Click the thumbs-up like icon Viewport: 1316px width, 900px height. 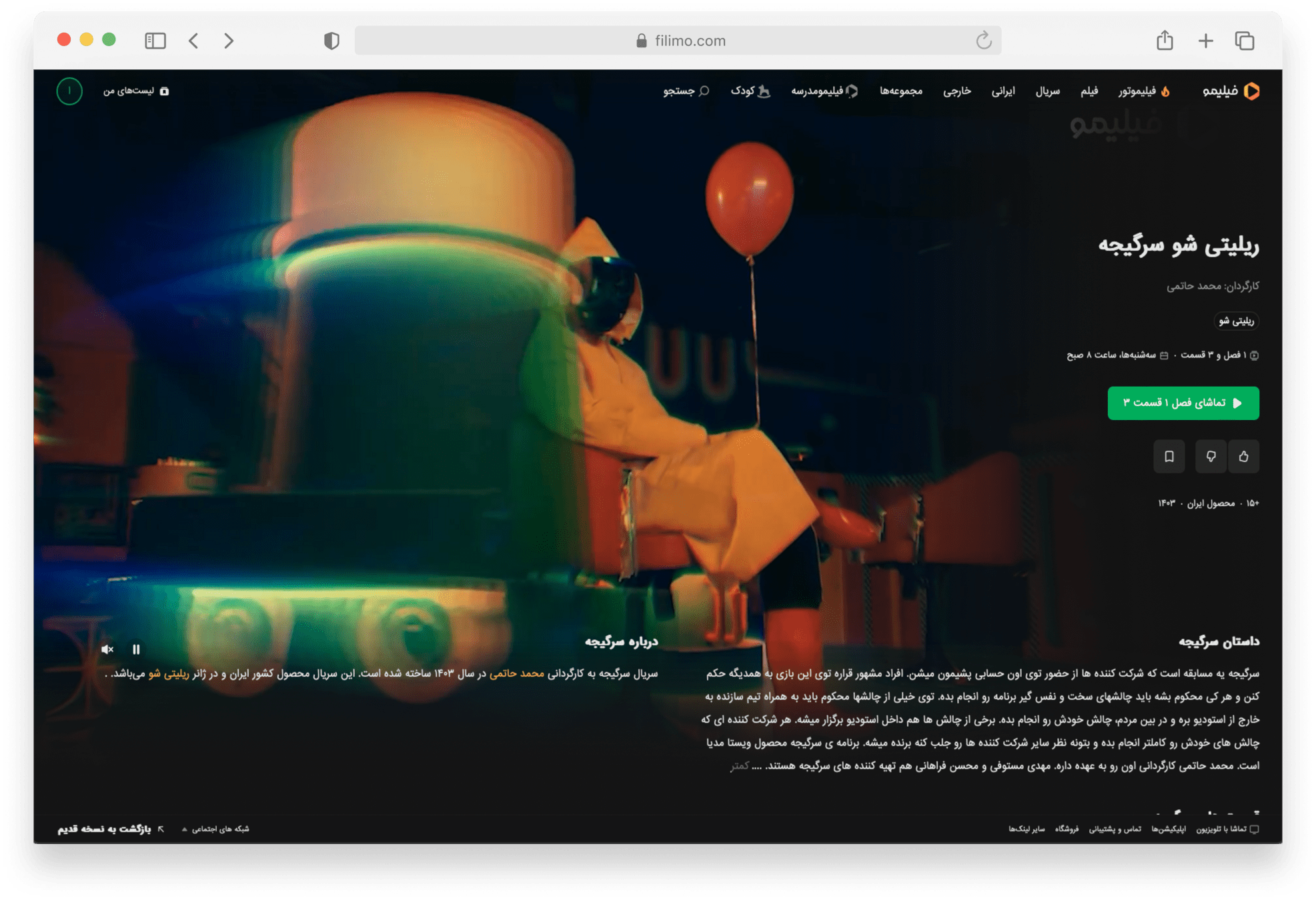(x=1243, y=457)
